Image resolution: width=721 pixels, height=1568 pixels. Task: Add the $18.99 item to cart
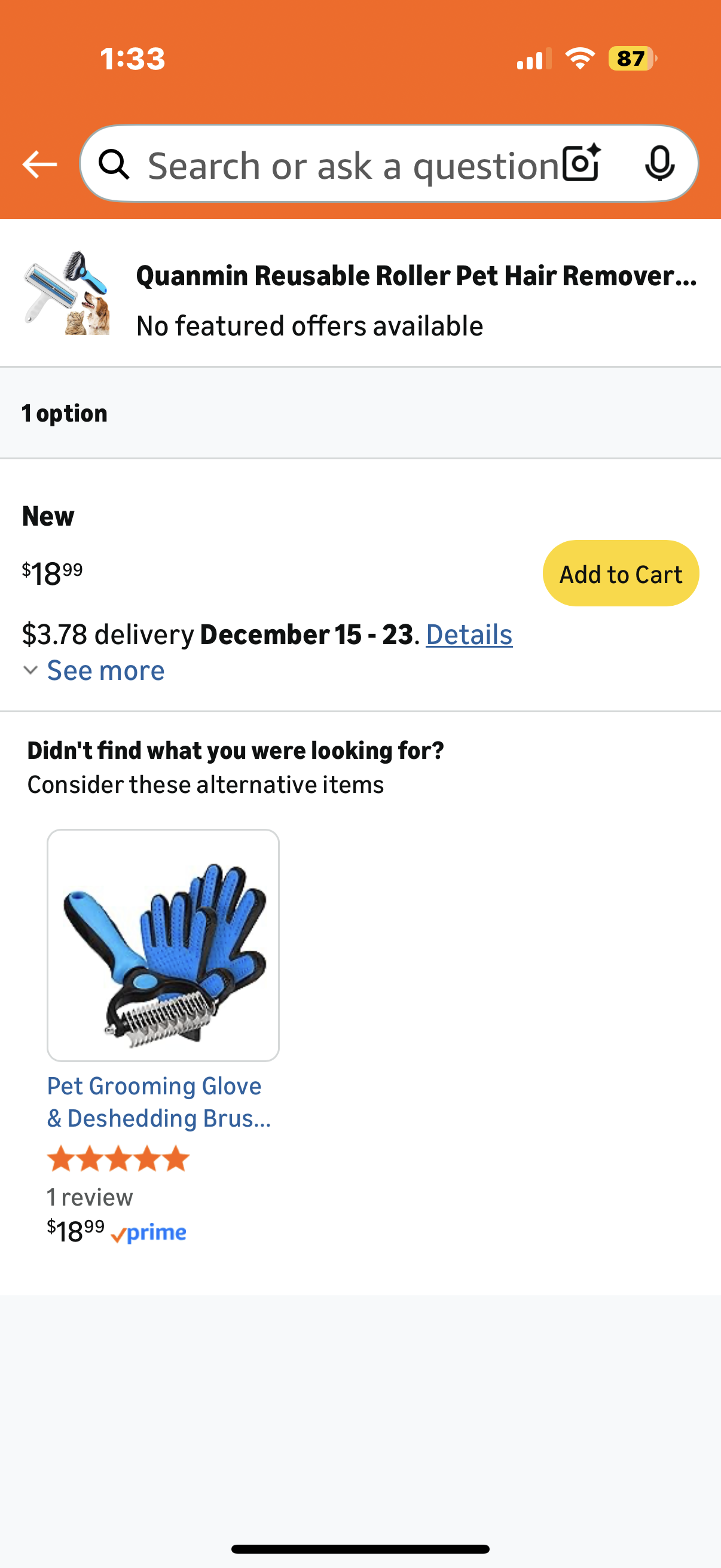620,573
